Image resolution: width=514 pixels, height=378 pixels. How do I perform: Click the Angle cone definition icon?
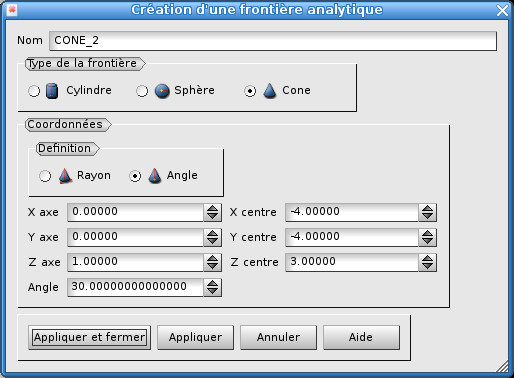tap(155, 176)
